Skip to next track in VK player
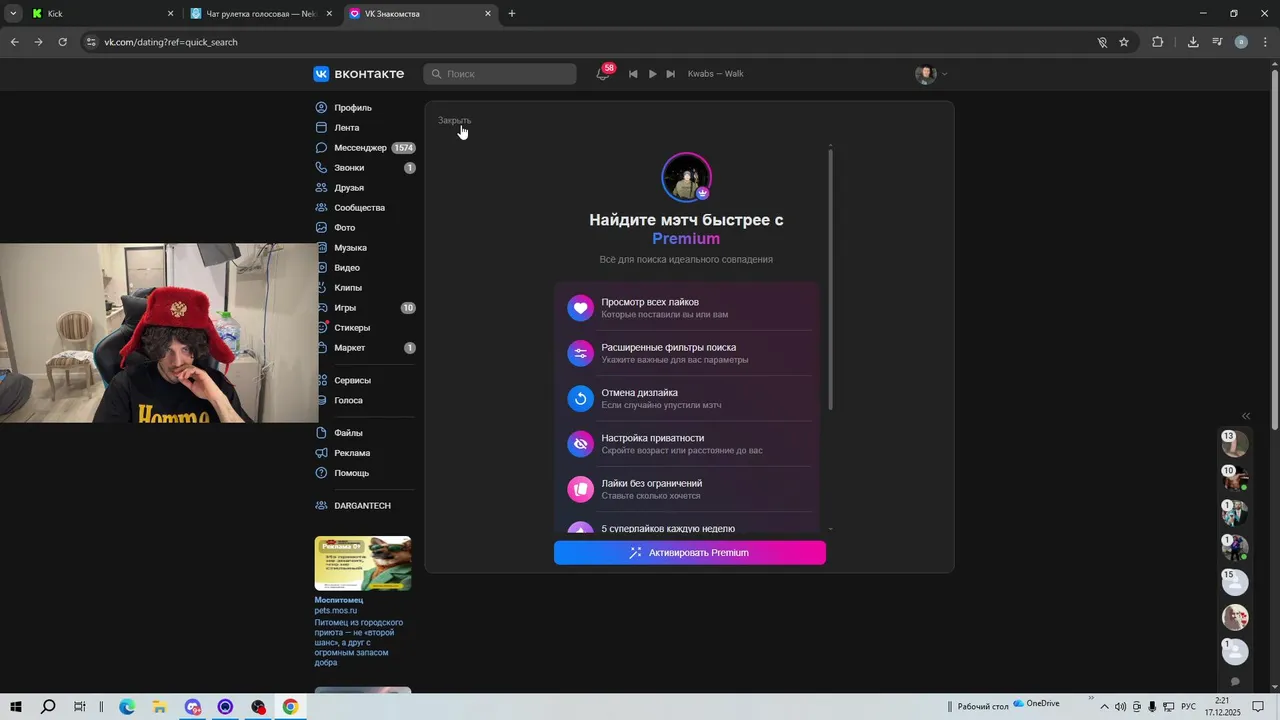The height and width of the screenshot is (720, 1280). click(x=671, y=74)
